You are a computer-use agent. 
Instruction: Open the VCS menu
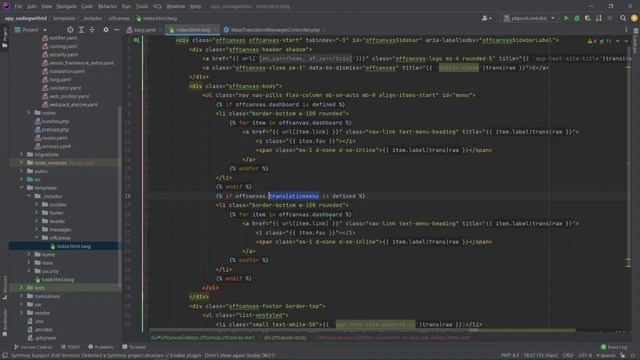(157, 7)
